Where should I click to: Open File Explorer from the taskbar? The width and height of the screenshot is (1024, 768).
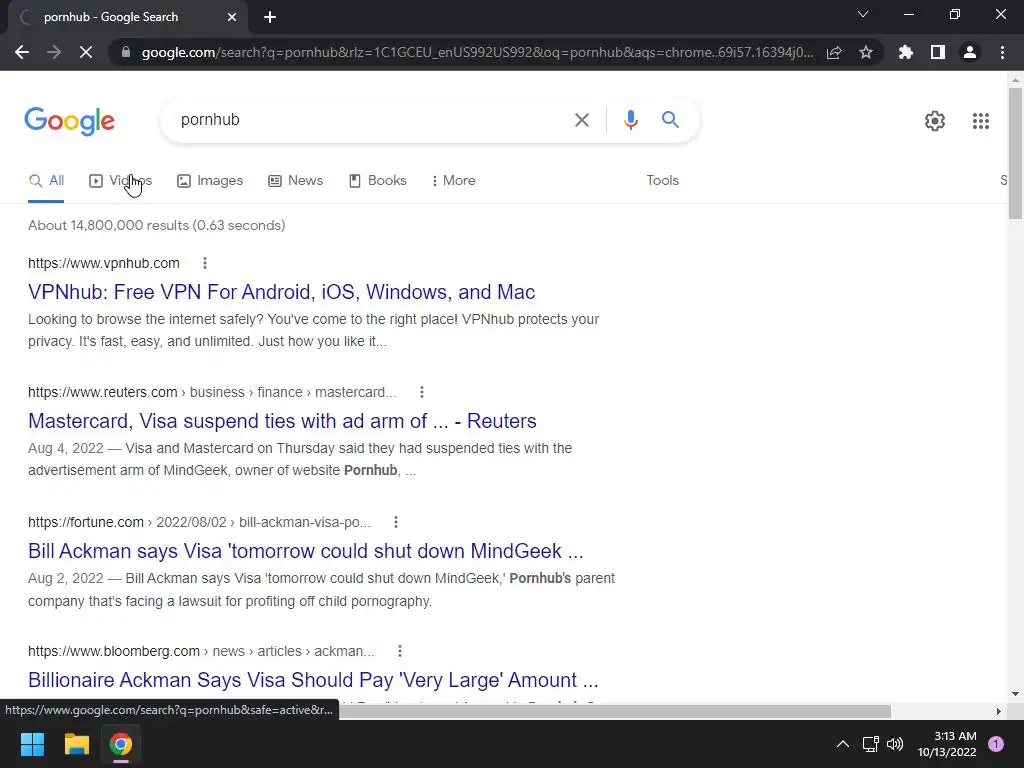pos(76,744)
